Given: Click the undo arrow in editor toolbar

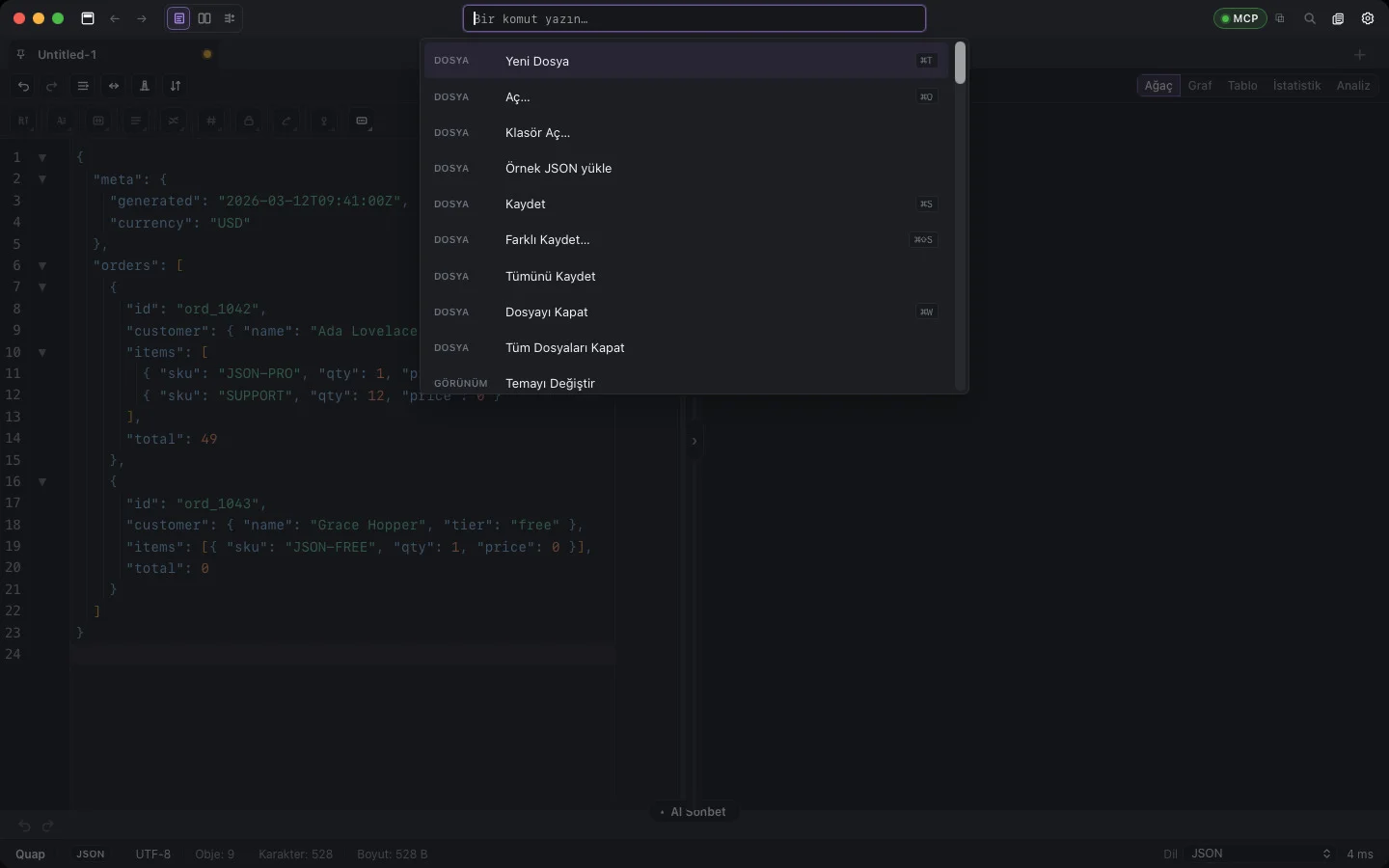Looking at the screenshot, I should point(24,86).
